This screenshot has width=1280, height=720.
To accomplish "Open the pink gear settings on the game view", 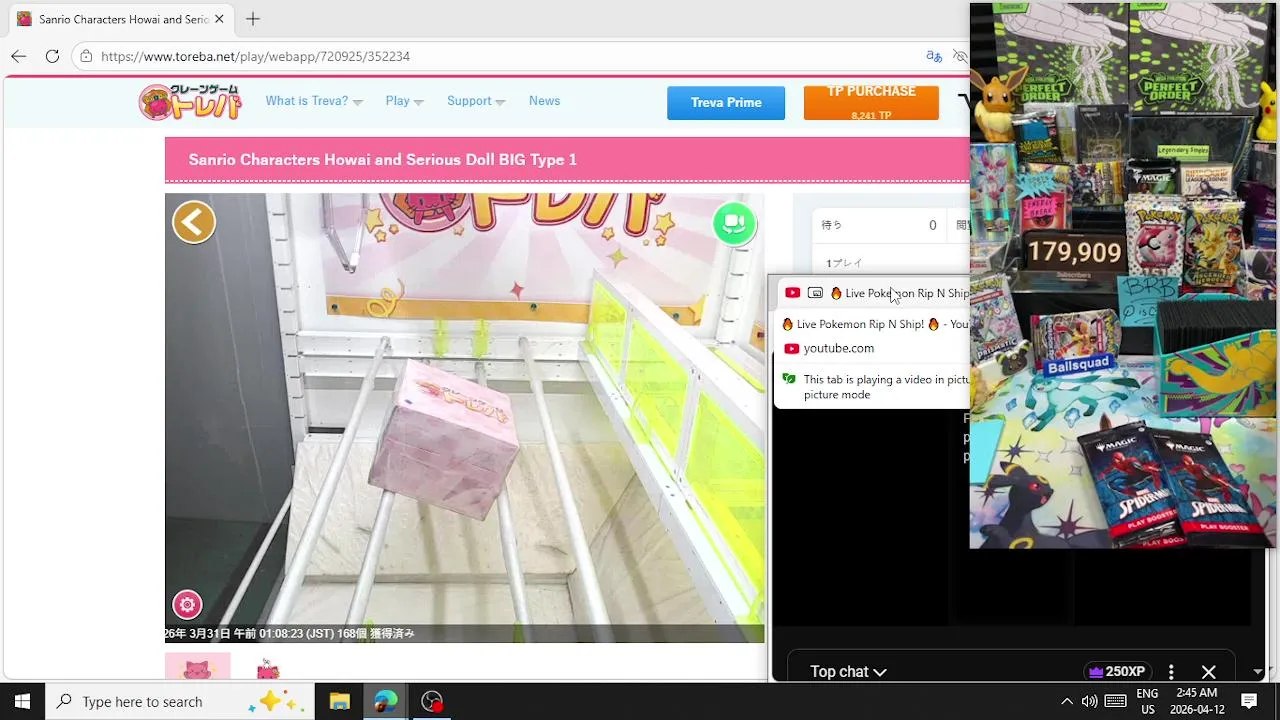I will pyautogui.click(x=187, y=604).
